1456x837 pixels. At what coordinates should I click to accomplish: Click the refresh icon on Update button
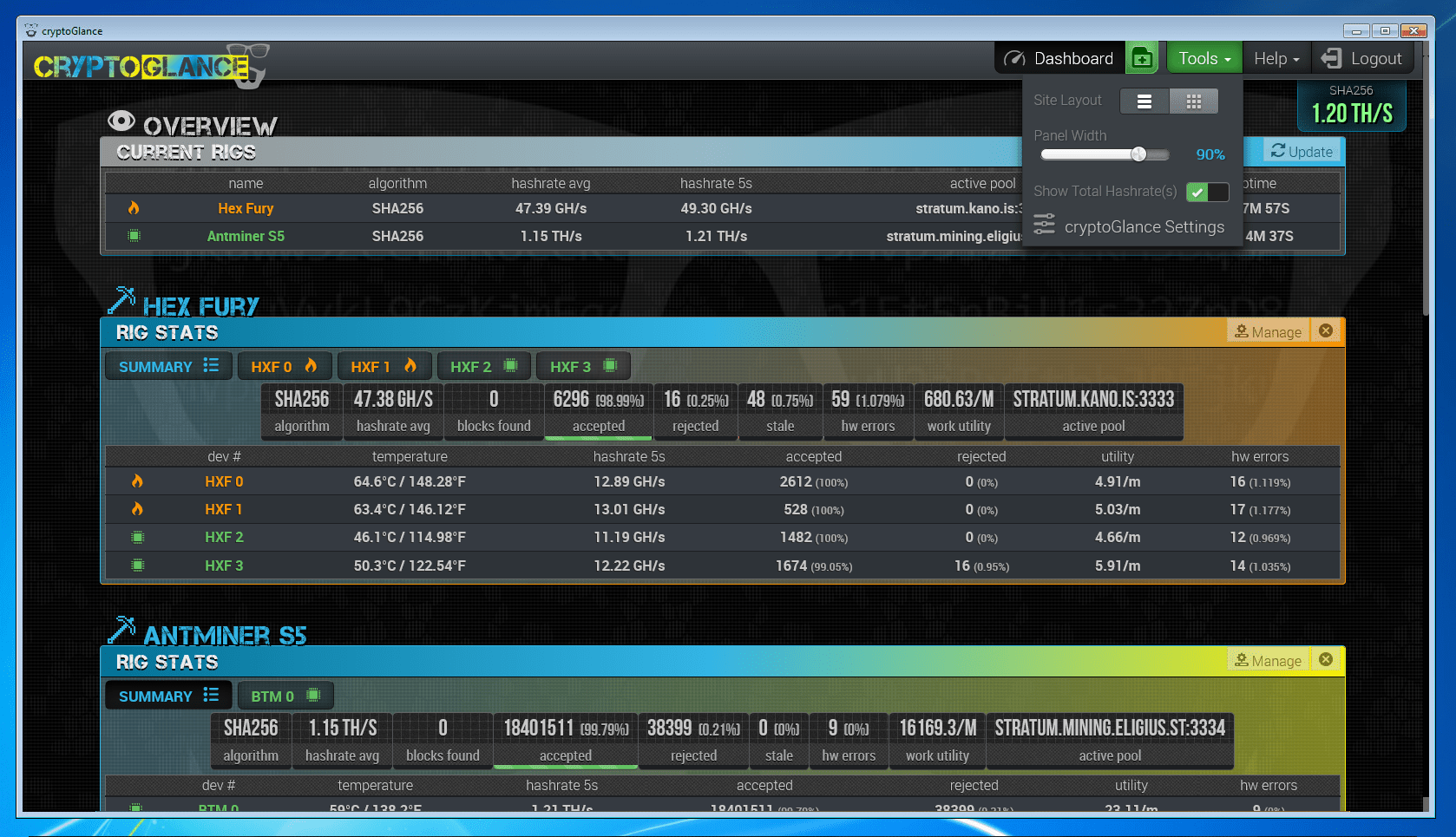pos(1278,151)
